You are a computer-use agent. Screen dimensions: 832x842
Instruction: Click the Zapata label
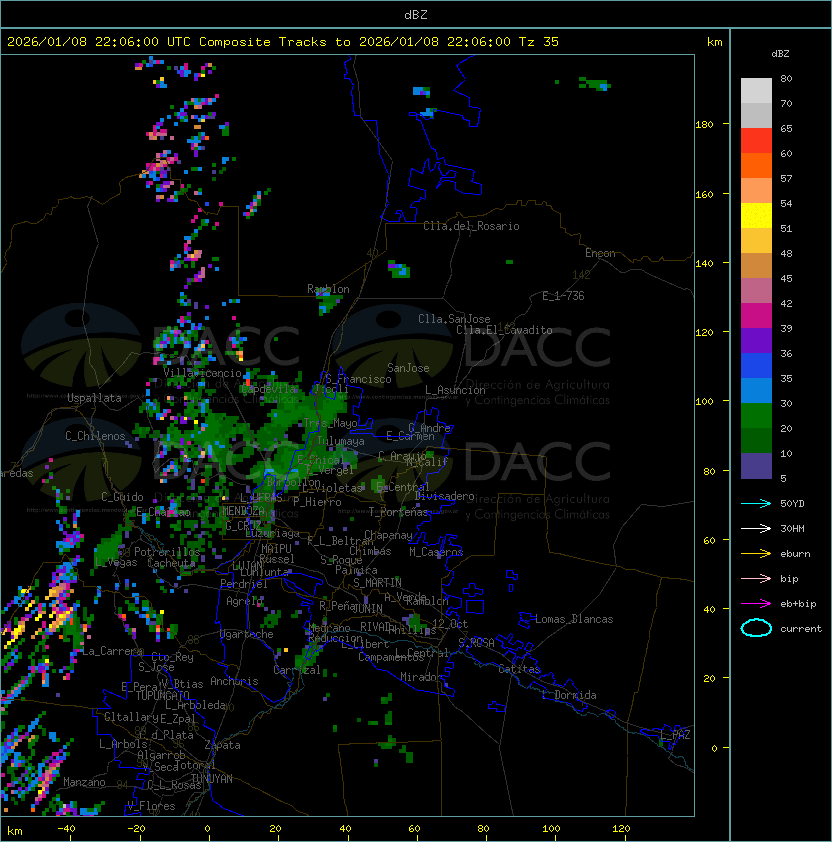pos(222,745)
